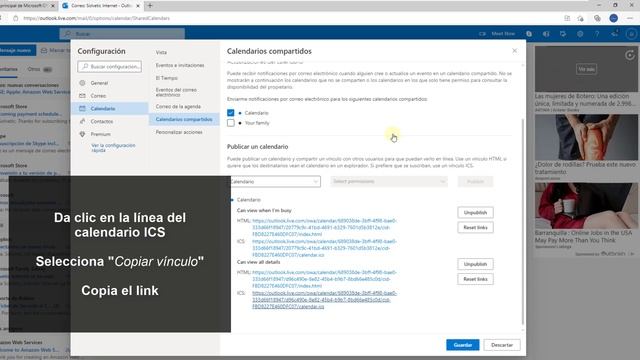Open the ¿Dolor de rodillas? ad thumbnail
This screenshot has width=640, height=360.
pyautogui.click(x=586, y=137)
